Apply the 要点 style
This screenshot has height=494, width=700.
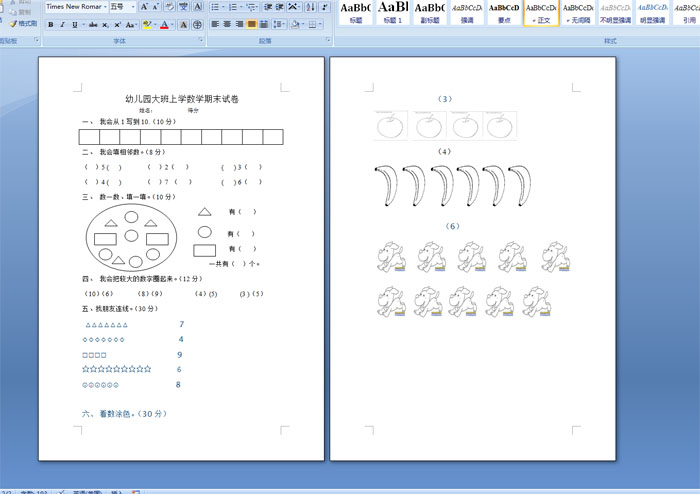[504, 12]
